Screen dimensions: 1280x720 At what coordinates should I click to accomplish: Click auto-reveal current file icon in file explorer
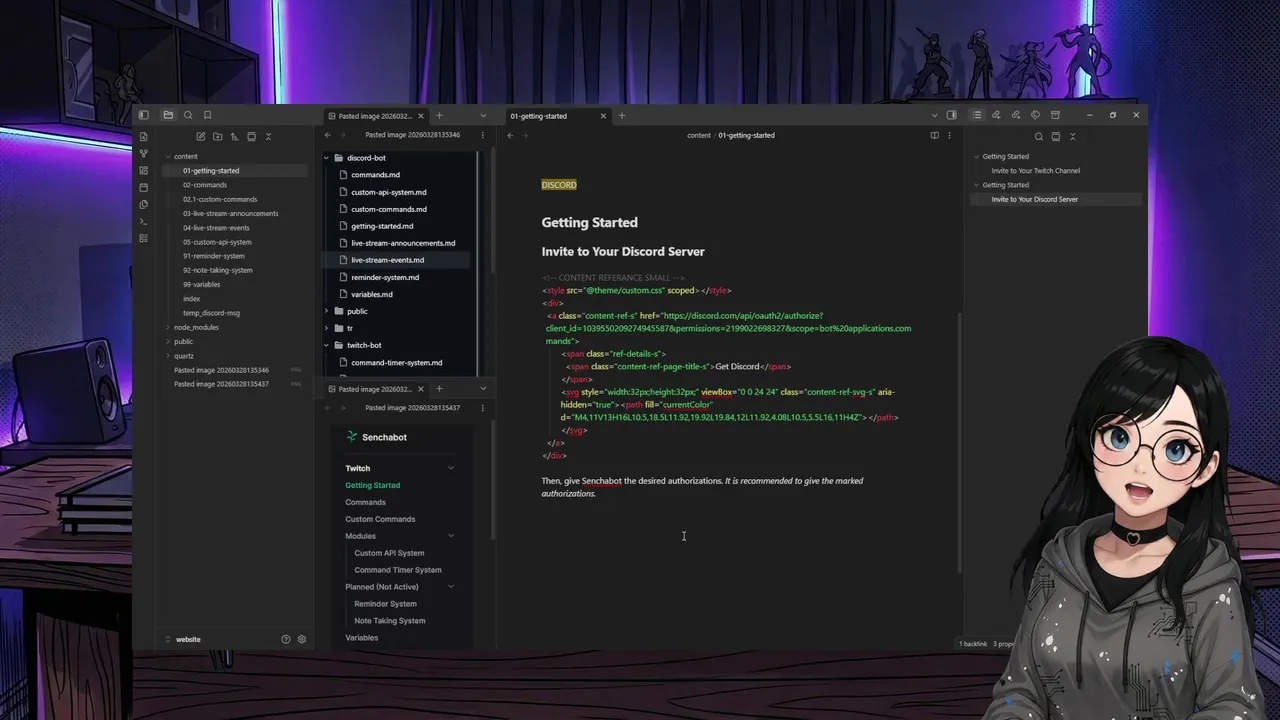(x=251, y=136)
